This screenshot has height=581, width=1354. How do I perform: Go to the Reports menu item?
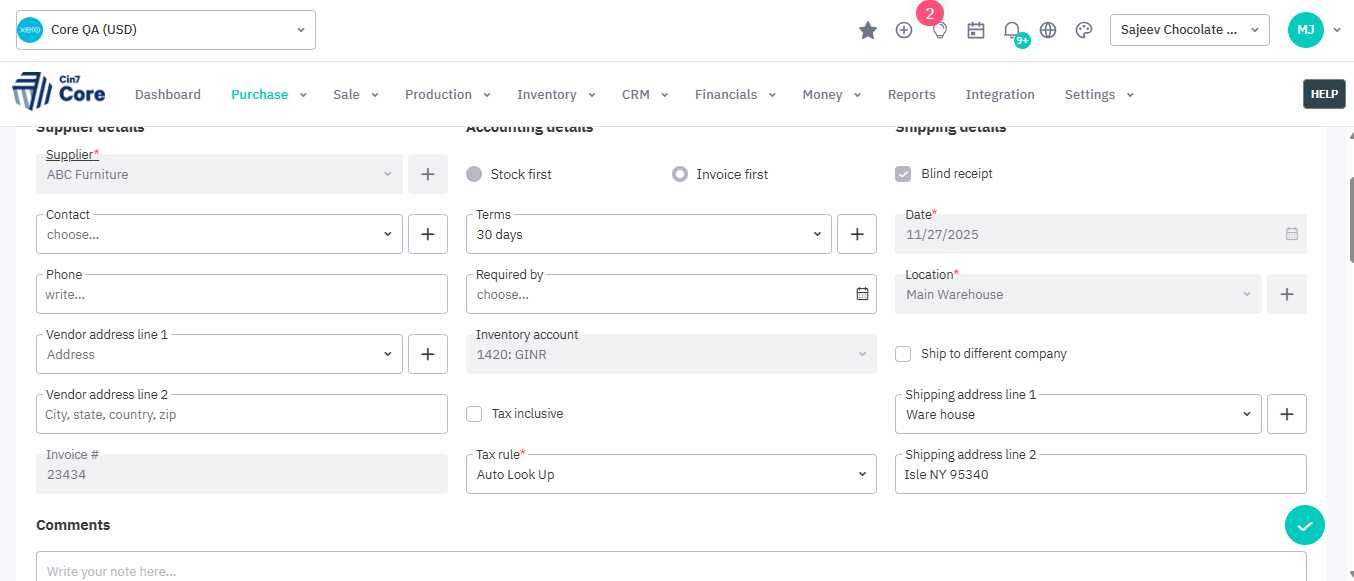[911, 95]
